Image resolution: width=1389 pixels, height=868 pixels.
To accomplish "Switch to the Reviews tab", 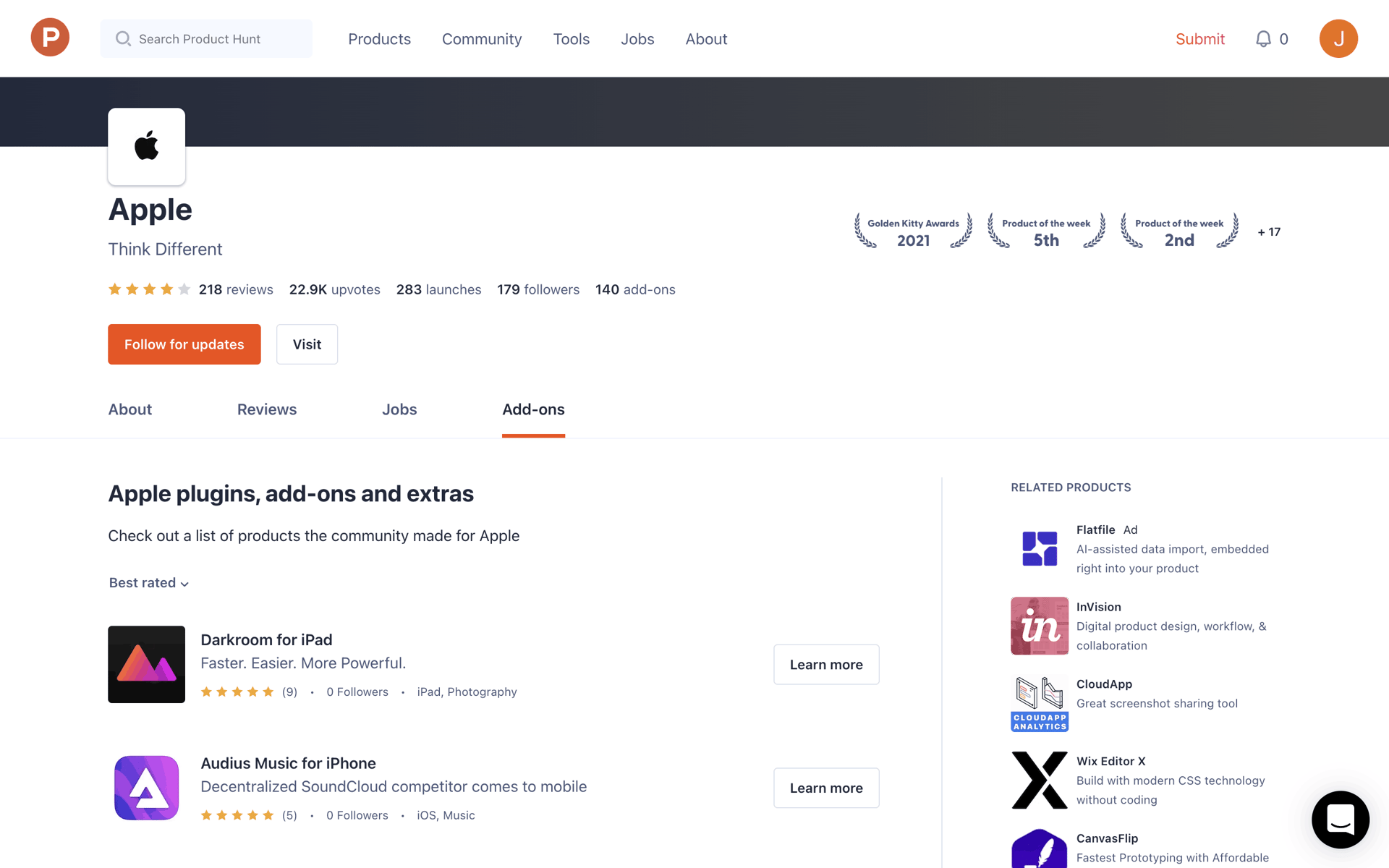I will click(x=267, y=409).
